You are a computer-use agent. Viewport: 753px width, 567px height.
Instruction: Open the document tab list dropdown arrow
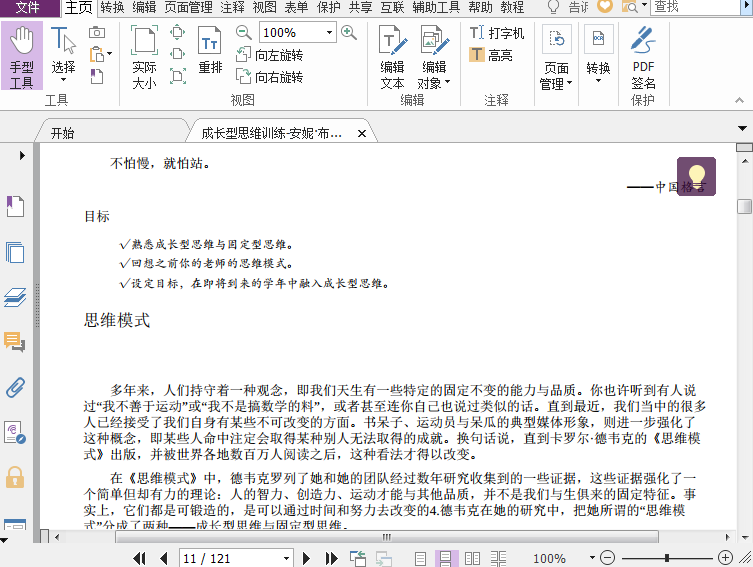pos(742,128)
